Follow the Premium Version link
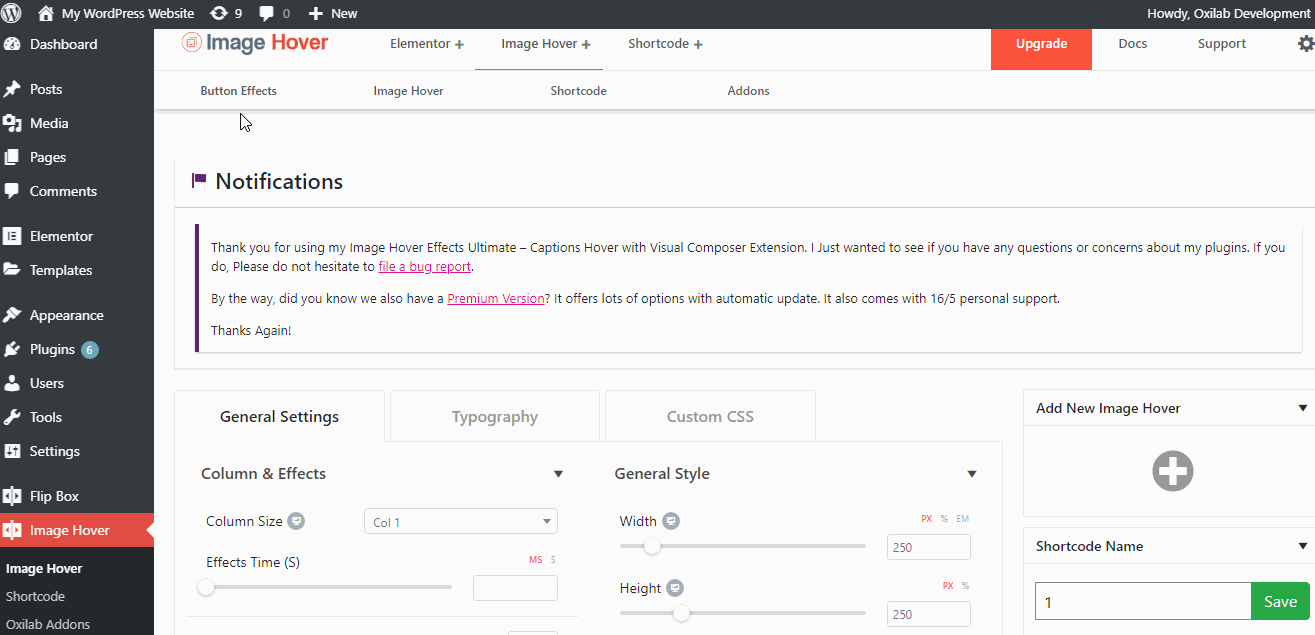Image resolution: width=1315 pixels, height=635 pixels. click(496, 299)
